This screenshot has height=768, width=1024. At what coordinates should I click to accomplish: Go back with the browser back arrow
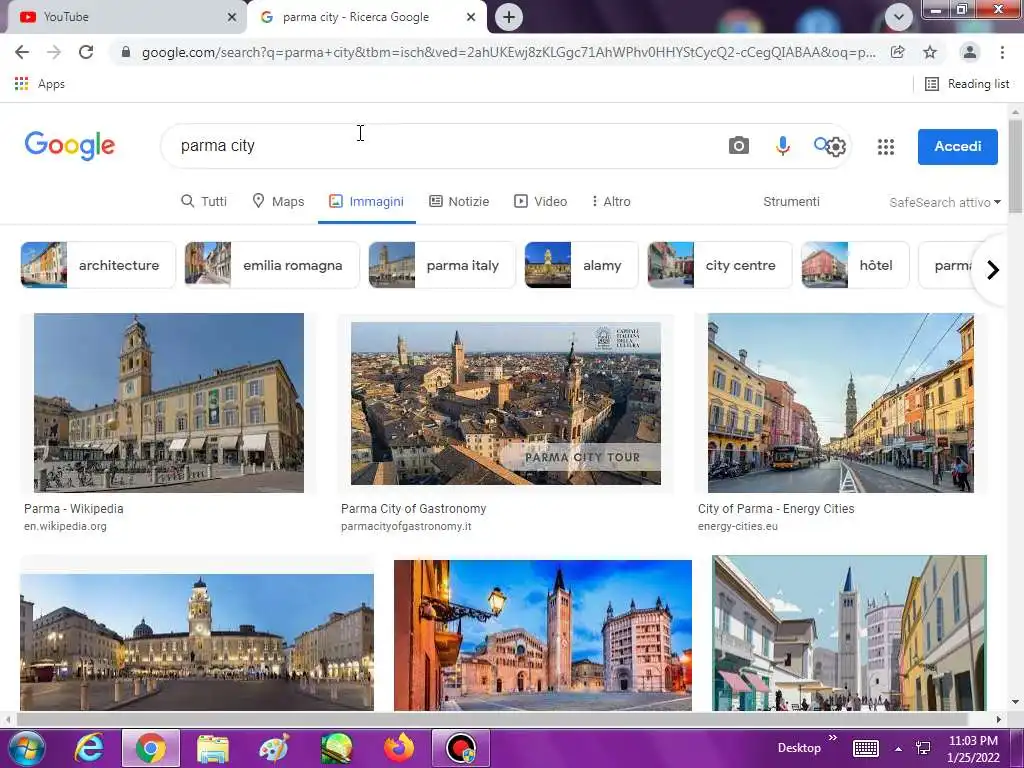(22, 52)
